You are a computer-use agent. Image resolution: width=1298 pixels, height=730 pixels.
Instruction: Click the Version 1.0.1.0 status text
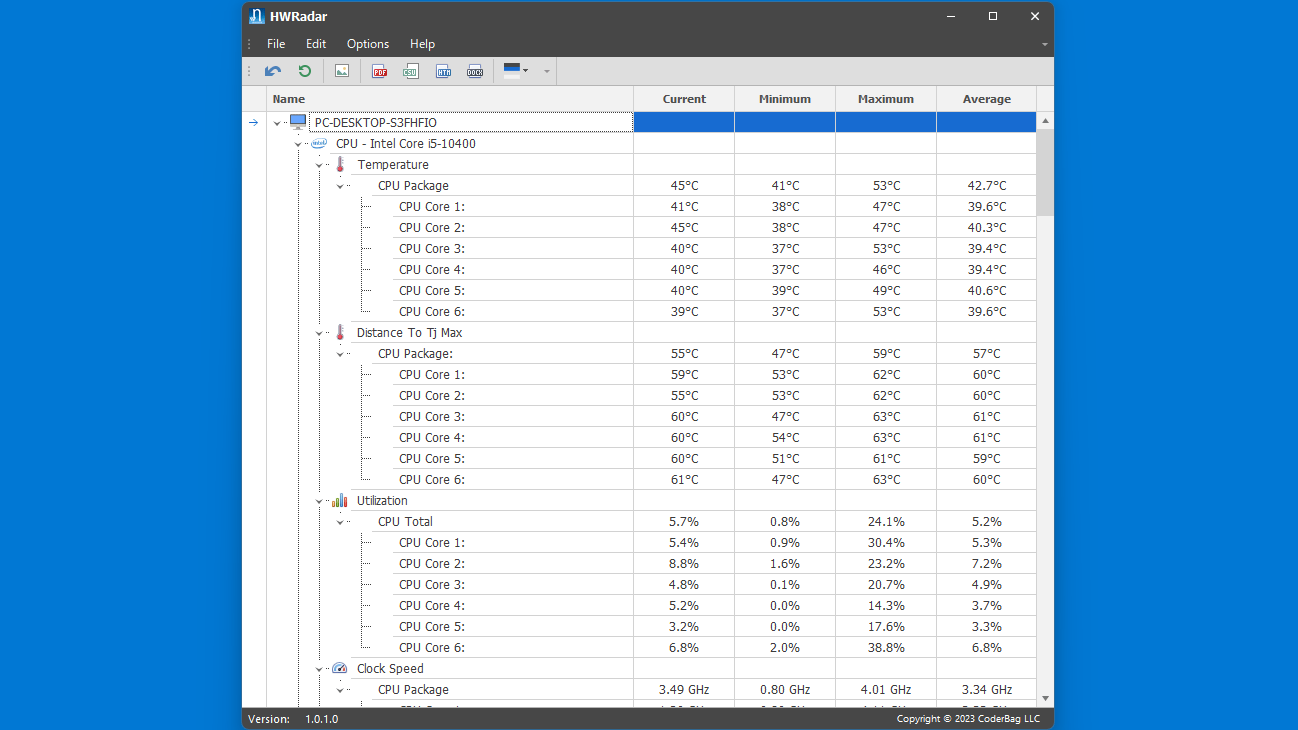[293, 719]
